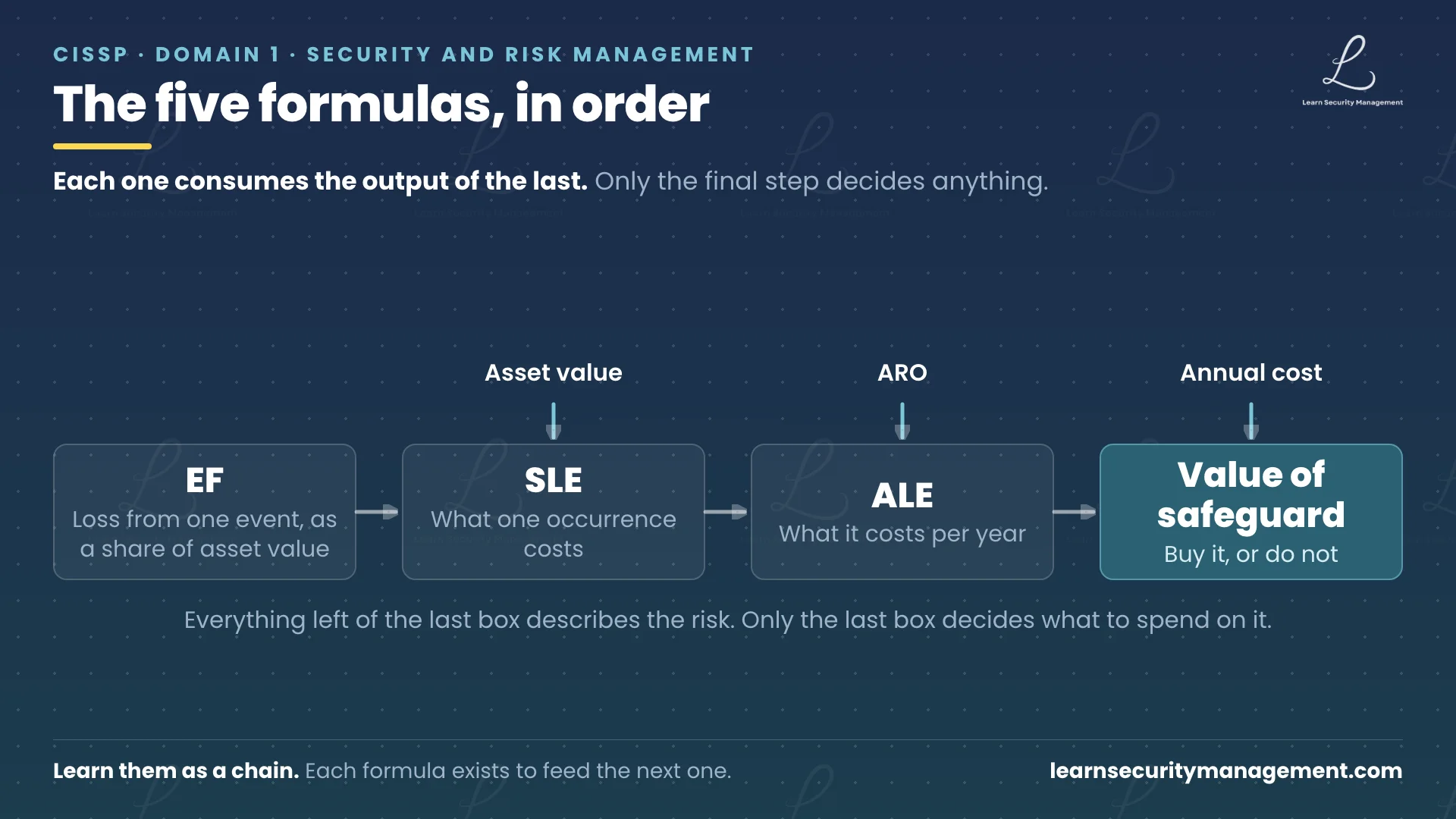Click the ARO input label

pyautogui.click(x=902, y=372)
